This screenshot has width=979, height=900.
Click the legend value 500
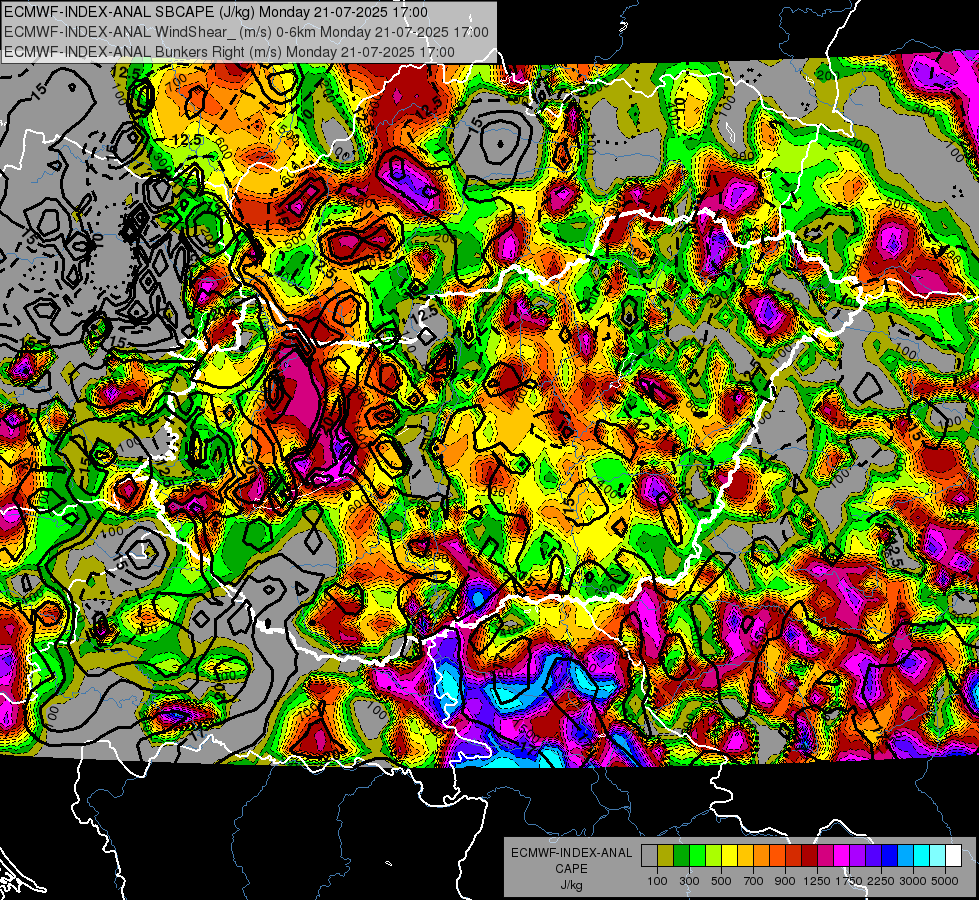(x=721, y=881)
